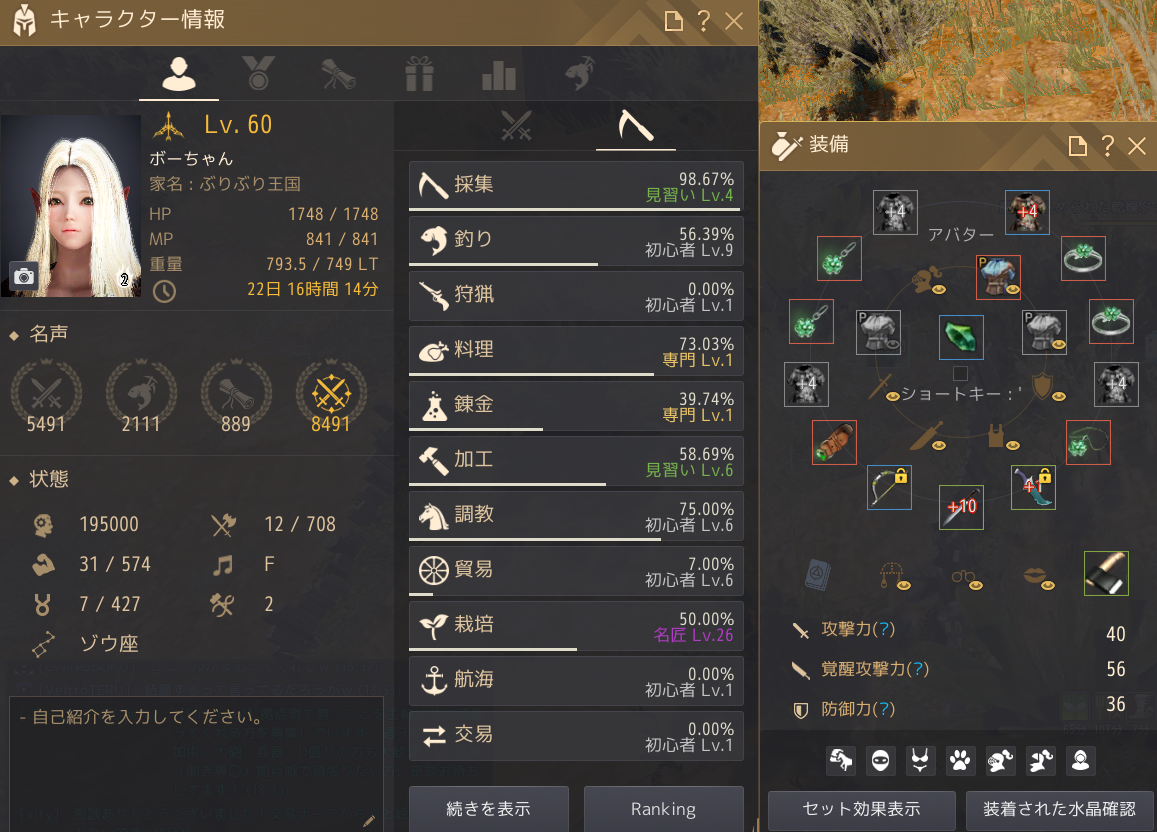Switch to the sickle life skills tab
Viewport: 1157px width, 832px height.
pyautogui.click(x=635, y=125)
